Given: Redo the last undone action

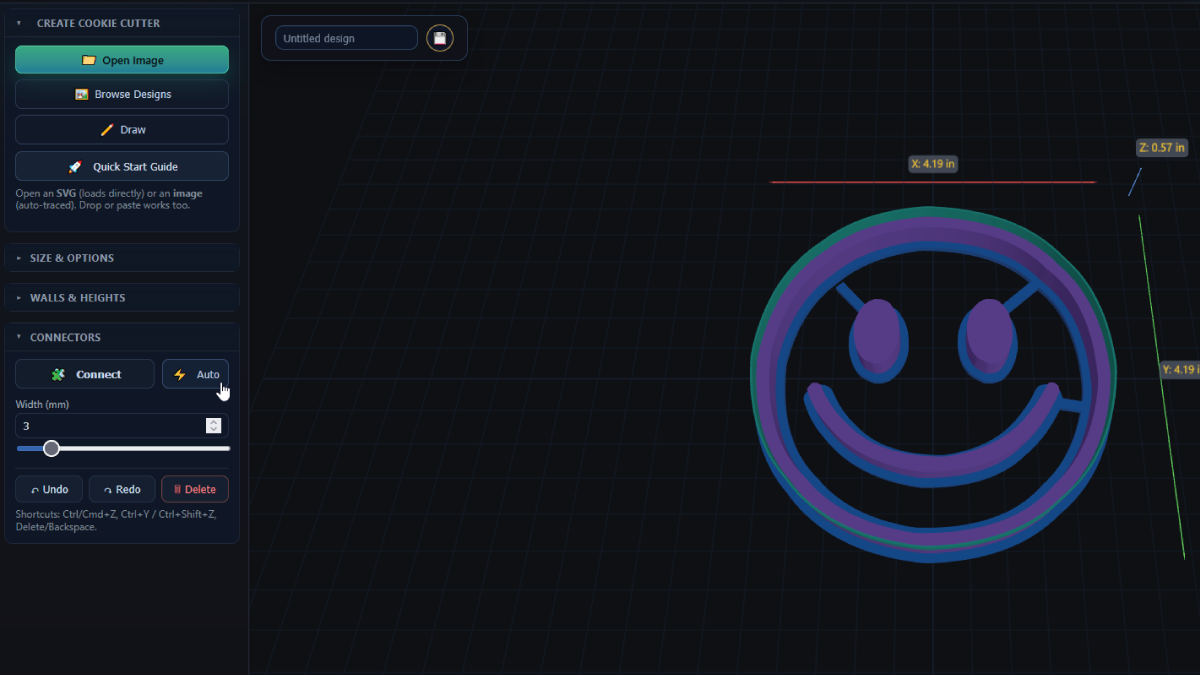Looking at the screenshot, I should tap(122, 489).
